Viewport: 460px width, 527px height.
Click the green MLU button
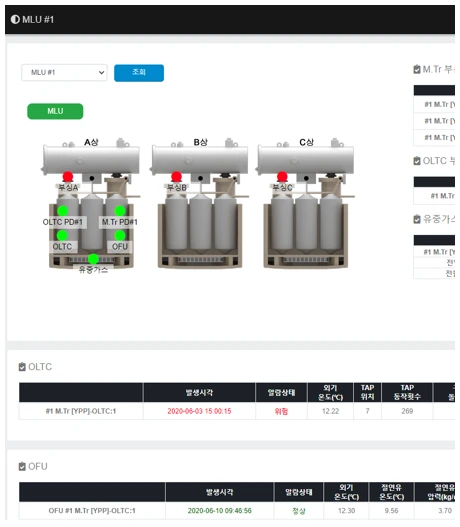point(55,111)
